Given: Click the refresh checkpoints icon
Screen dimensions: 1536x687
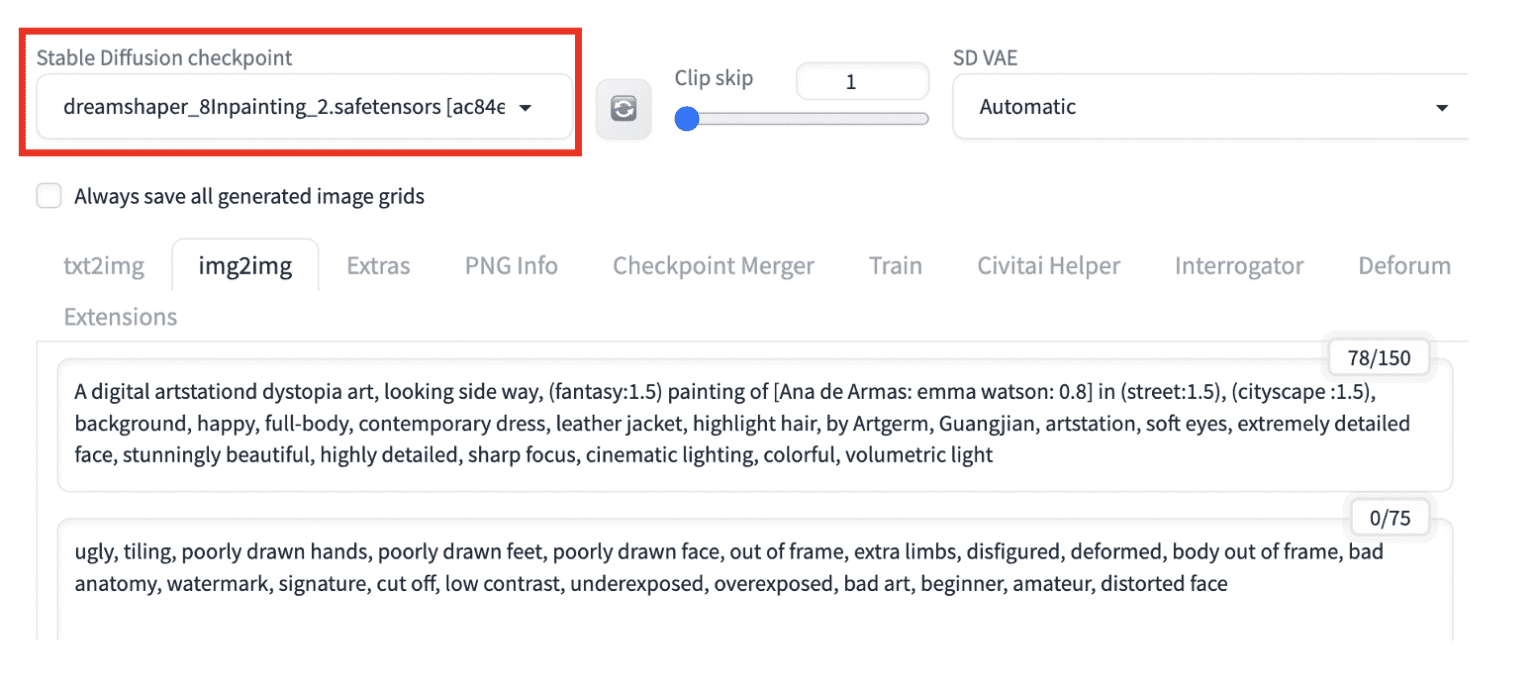Looking at the screenshot, I should [624, 108].
